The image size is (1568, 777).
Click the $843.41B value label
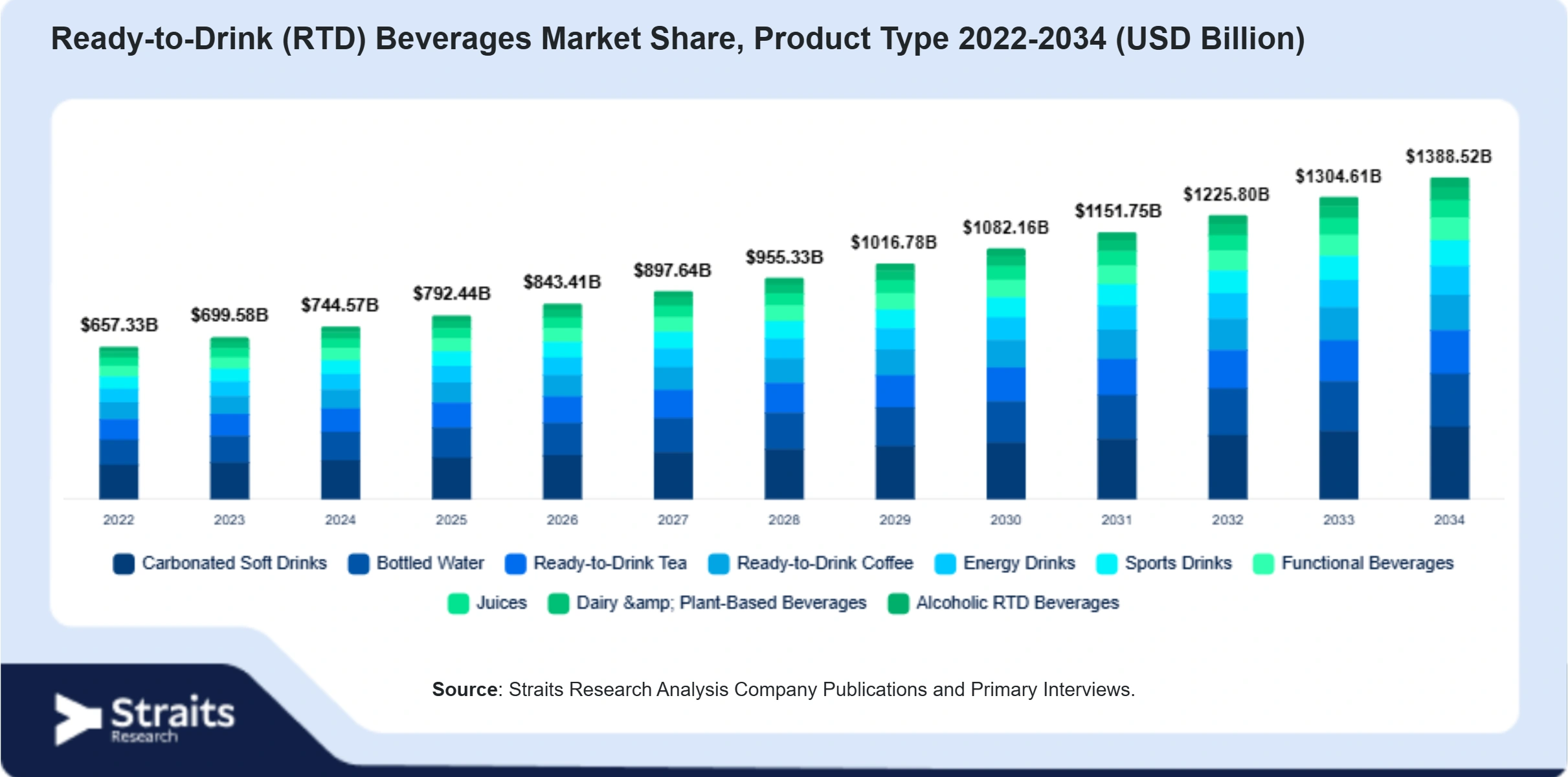tap(562, 282)
